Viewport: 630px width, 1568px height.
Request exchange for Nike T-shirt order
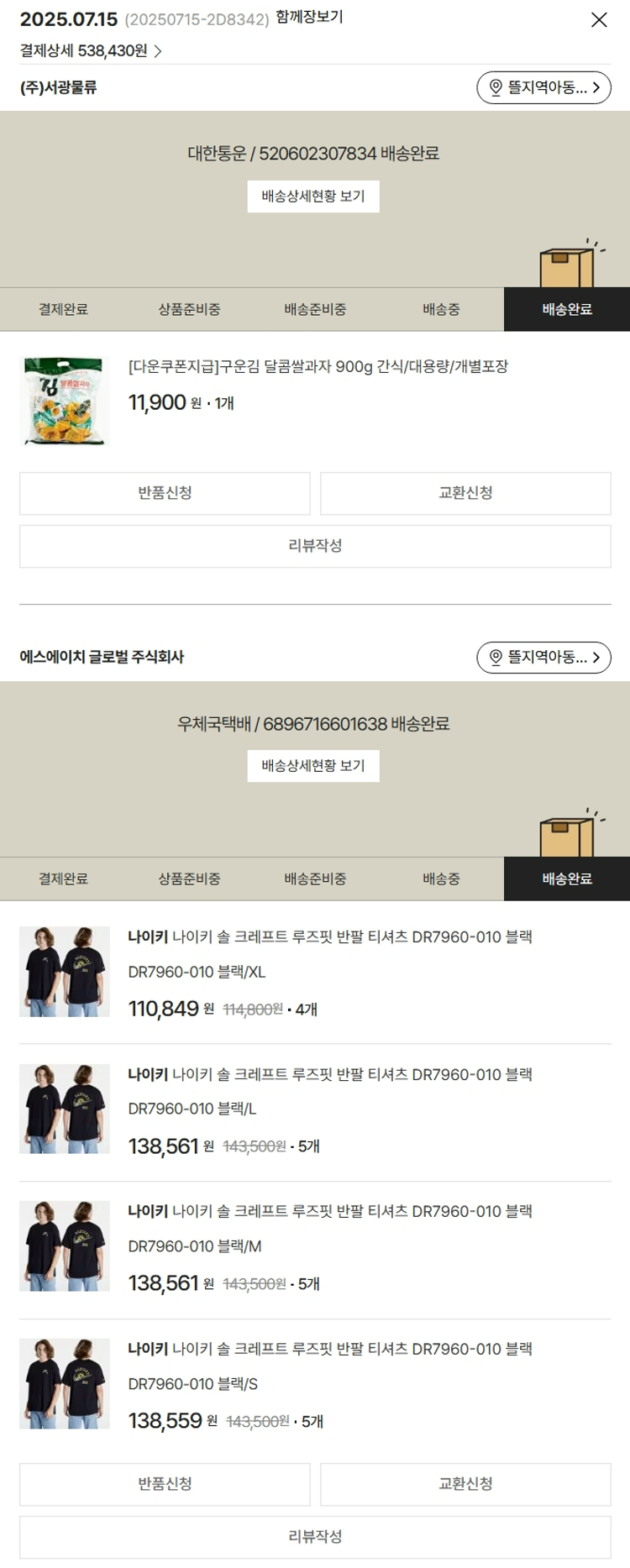(465, 1484)
